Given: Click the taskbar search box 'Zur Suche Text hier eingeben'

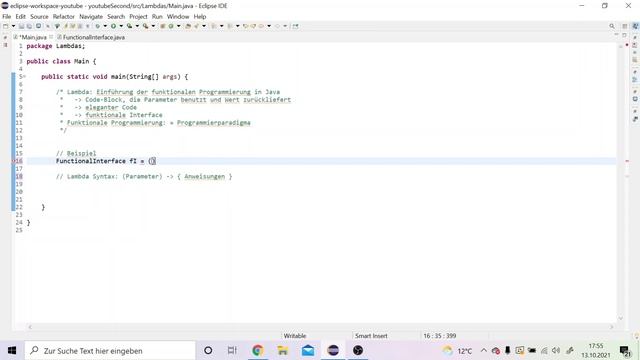Looking at the screenshot, I should [110, 351].
